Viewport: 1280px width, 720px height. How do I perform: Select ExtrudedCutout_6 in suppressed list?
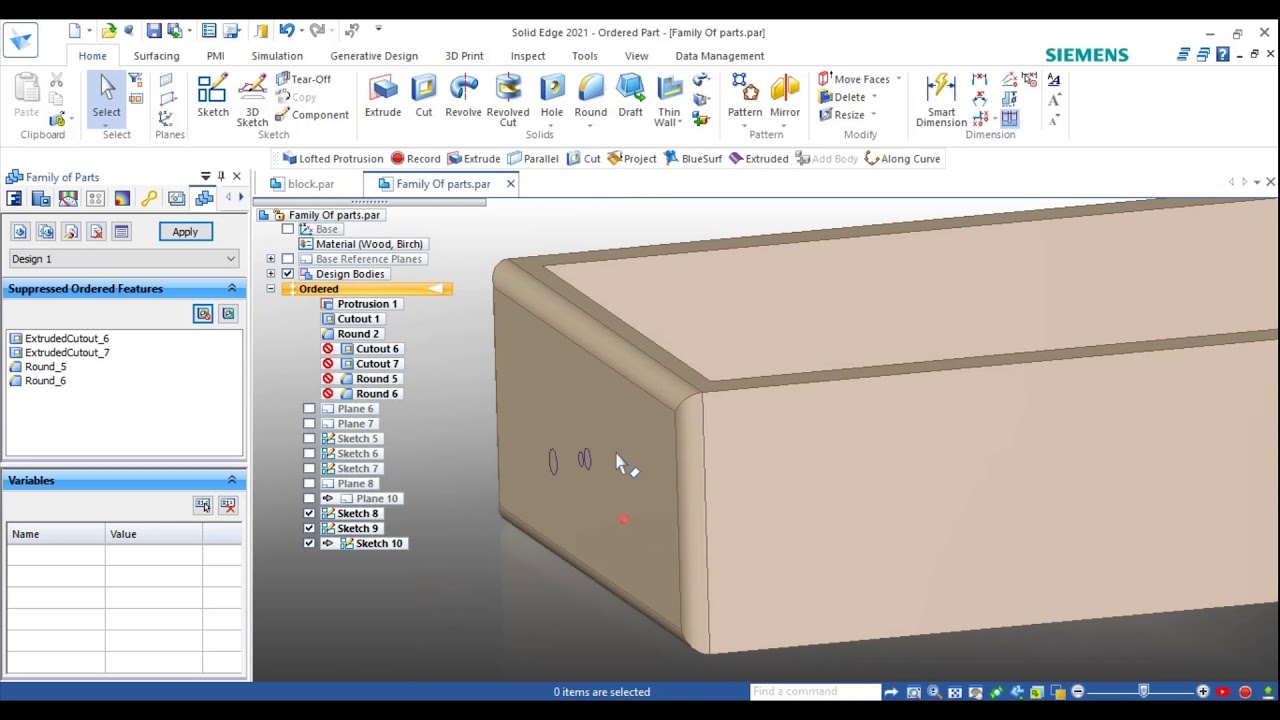click(67, 339)
